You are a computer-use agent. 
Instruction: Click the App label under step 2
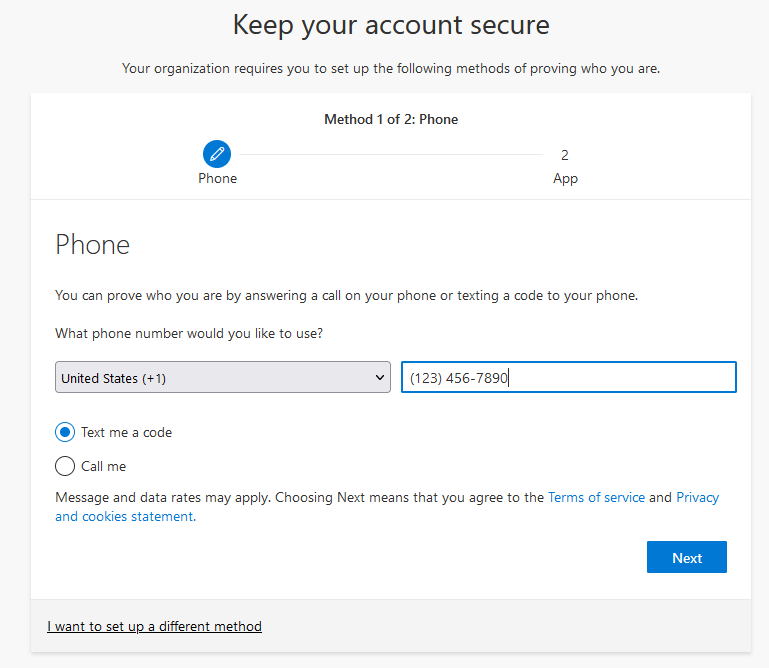pyautogui.click(x=565, y=179)
